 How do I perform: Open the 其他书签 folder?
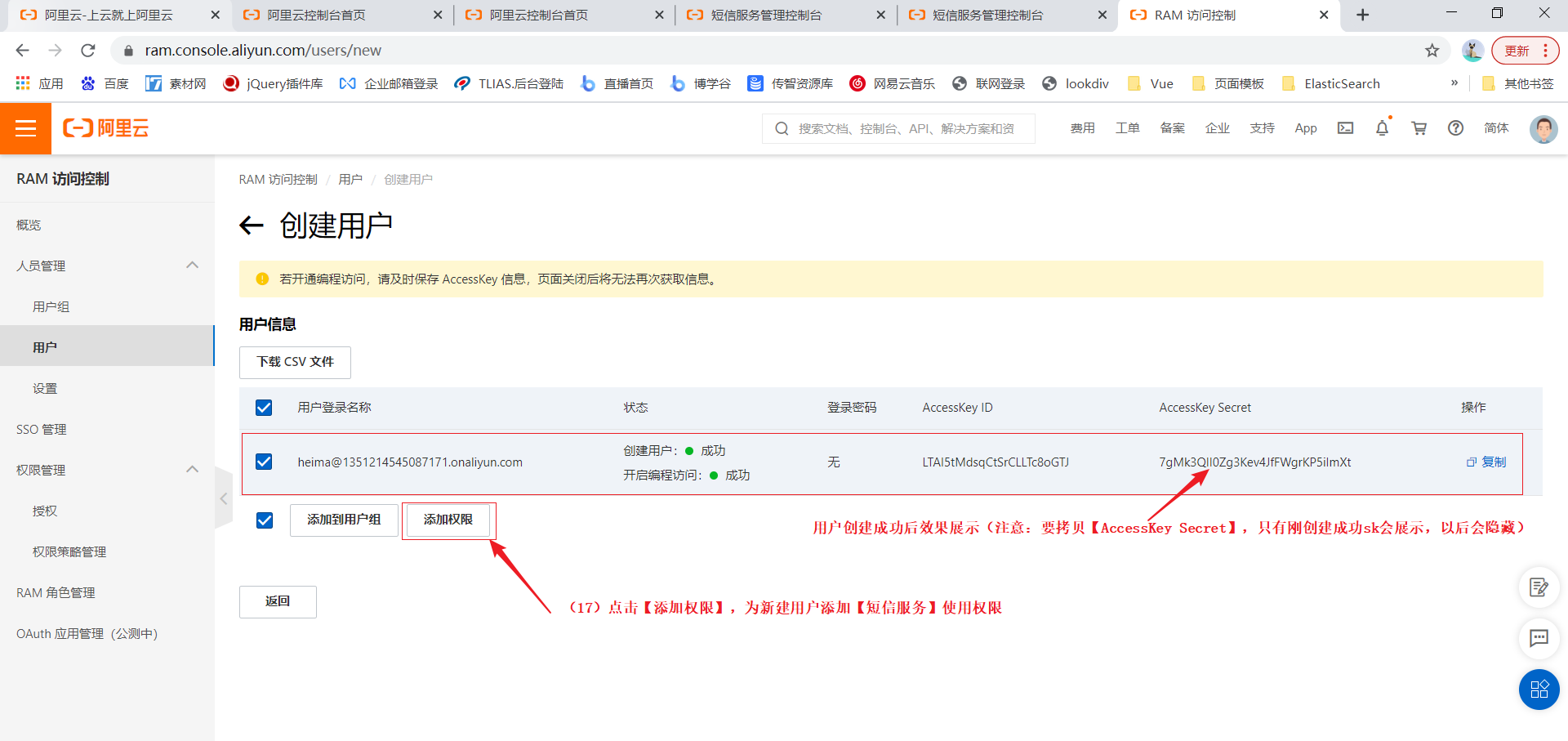click(1518, 83)
